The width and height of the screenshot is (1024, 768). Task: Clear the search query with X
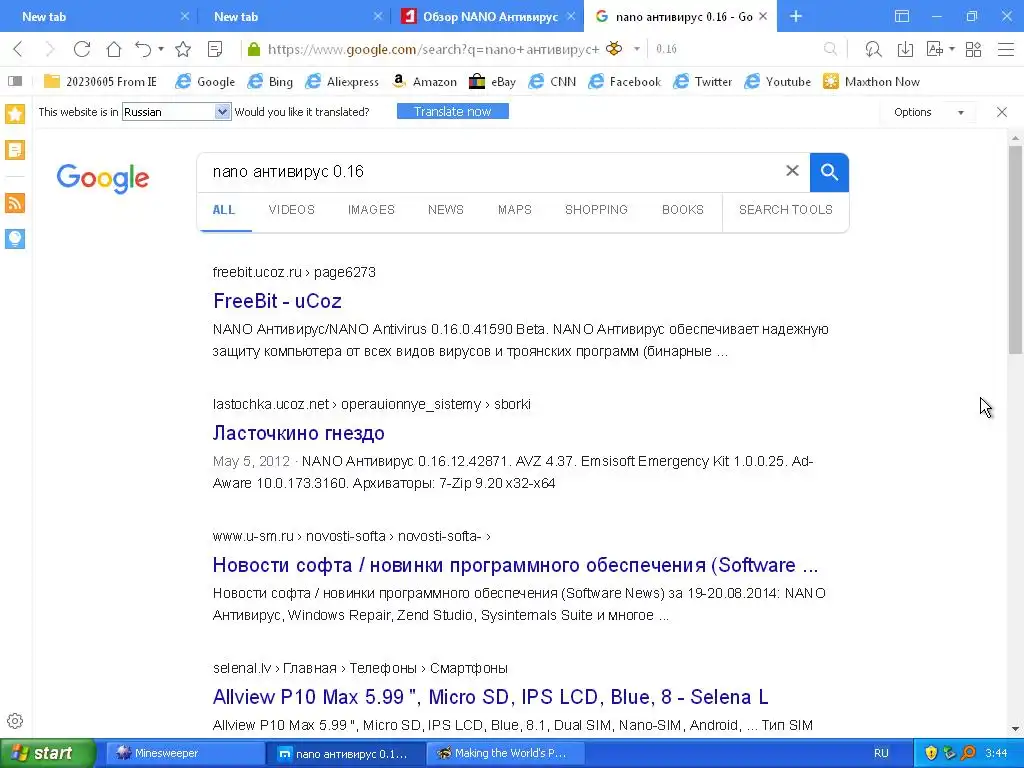(x=792, y=171)
